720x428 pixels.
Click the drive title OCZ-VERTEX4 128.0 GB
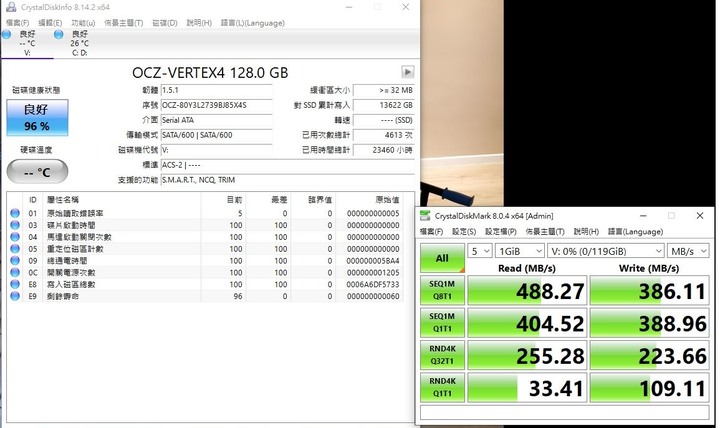[x=210, y=73]
